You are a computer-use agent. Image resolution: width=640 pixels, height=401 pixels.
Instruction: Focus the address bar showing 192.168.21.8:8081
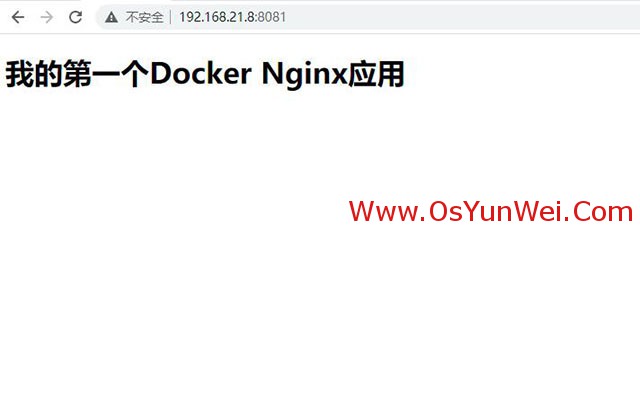(367, 17)
